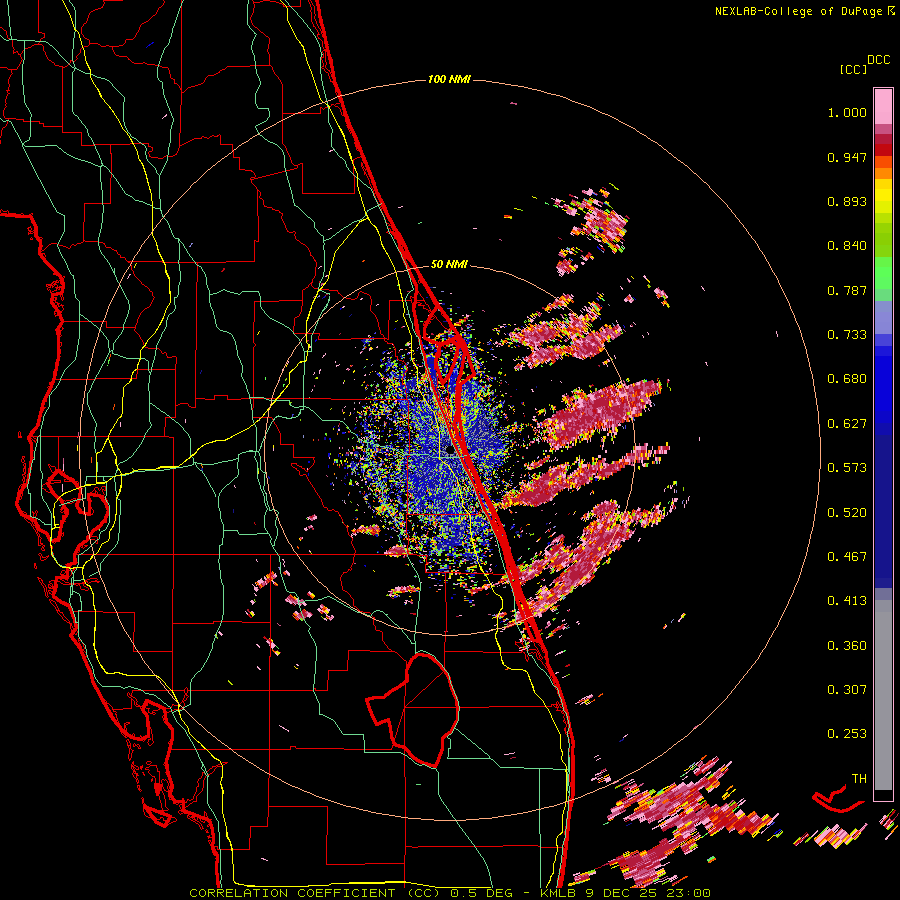
Task: Click the 0.840 scale value
Action: [x=847, y=246]
